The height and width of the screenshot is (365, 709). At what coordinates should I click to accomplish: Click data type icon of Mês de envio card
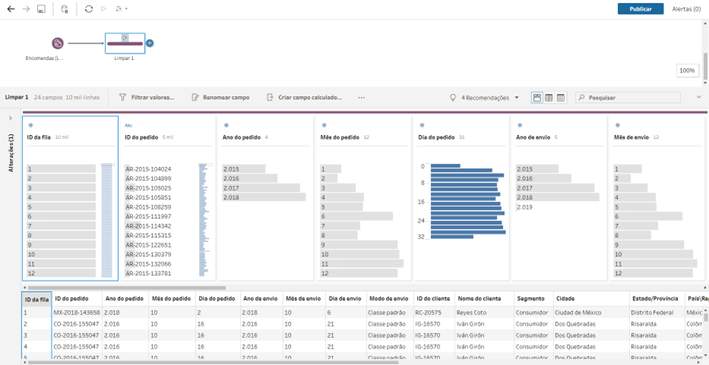point(617,125)
